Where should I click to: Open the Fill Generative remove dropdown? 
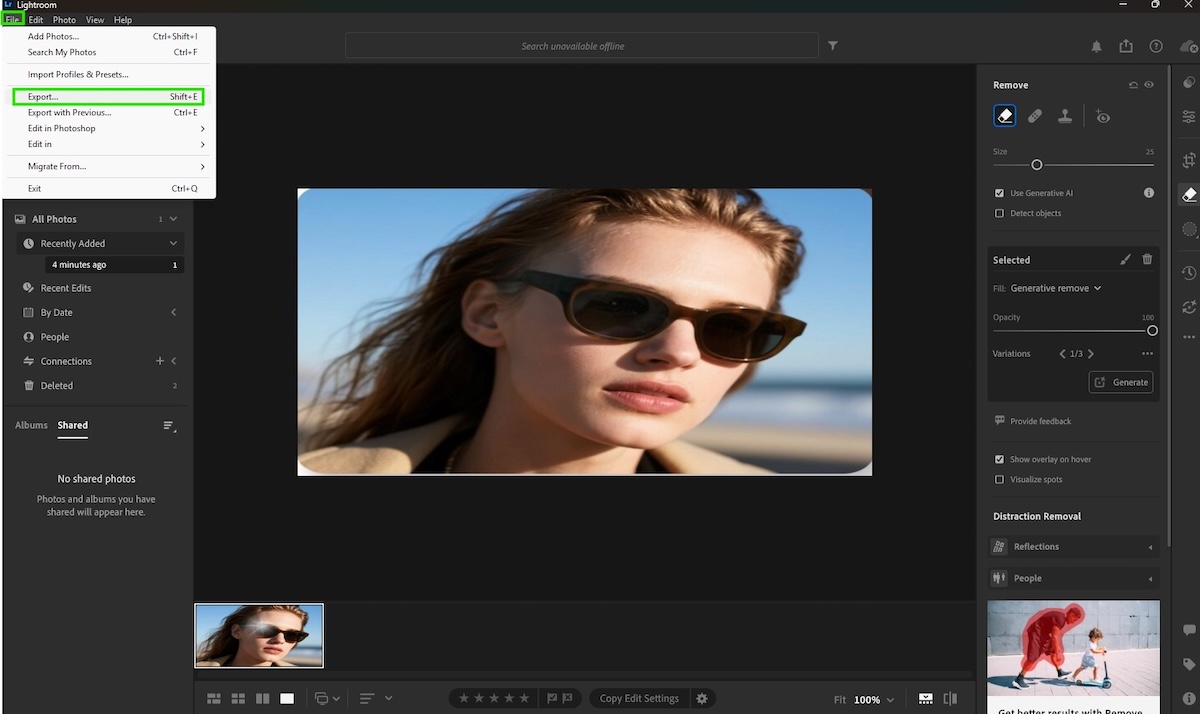coord(1055,288)
